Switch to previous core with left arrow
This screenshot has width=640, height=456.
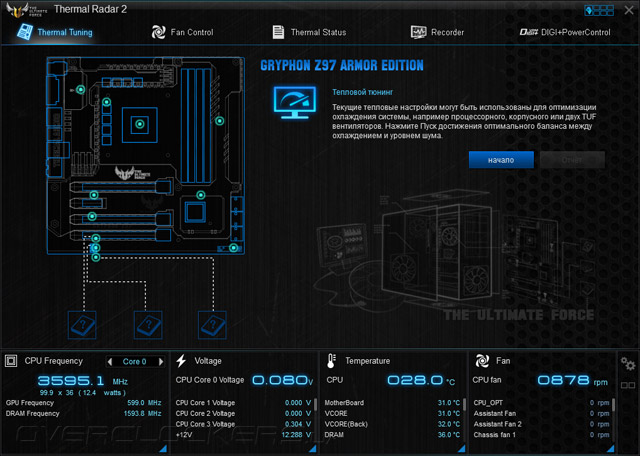click(x=109, y=362)
